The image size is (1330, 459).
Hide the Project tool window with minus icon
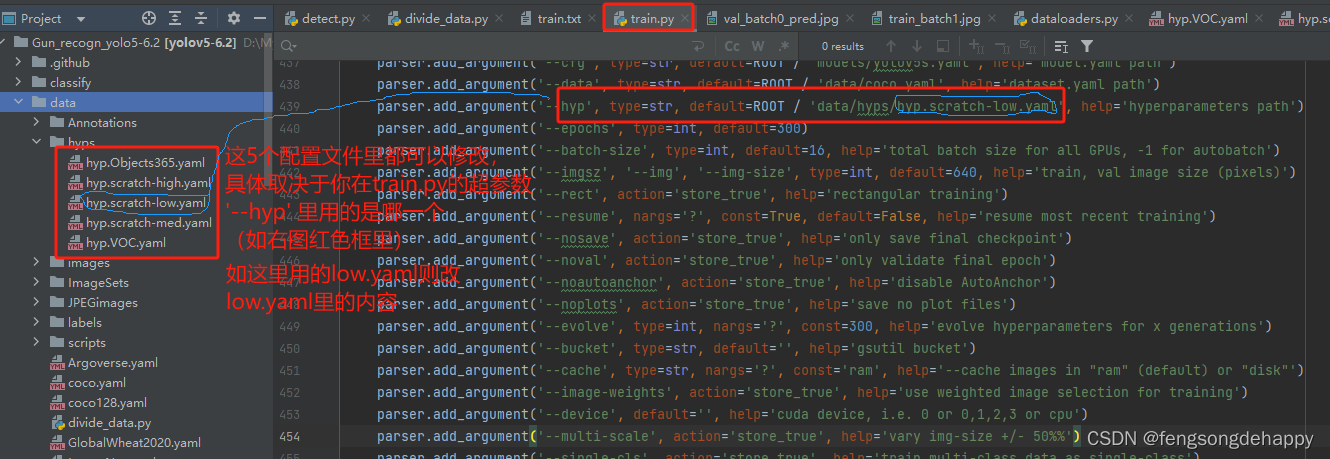coord(260,18)
